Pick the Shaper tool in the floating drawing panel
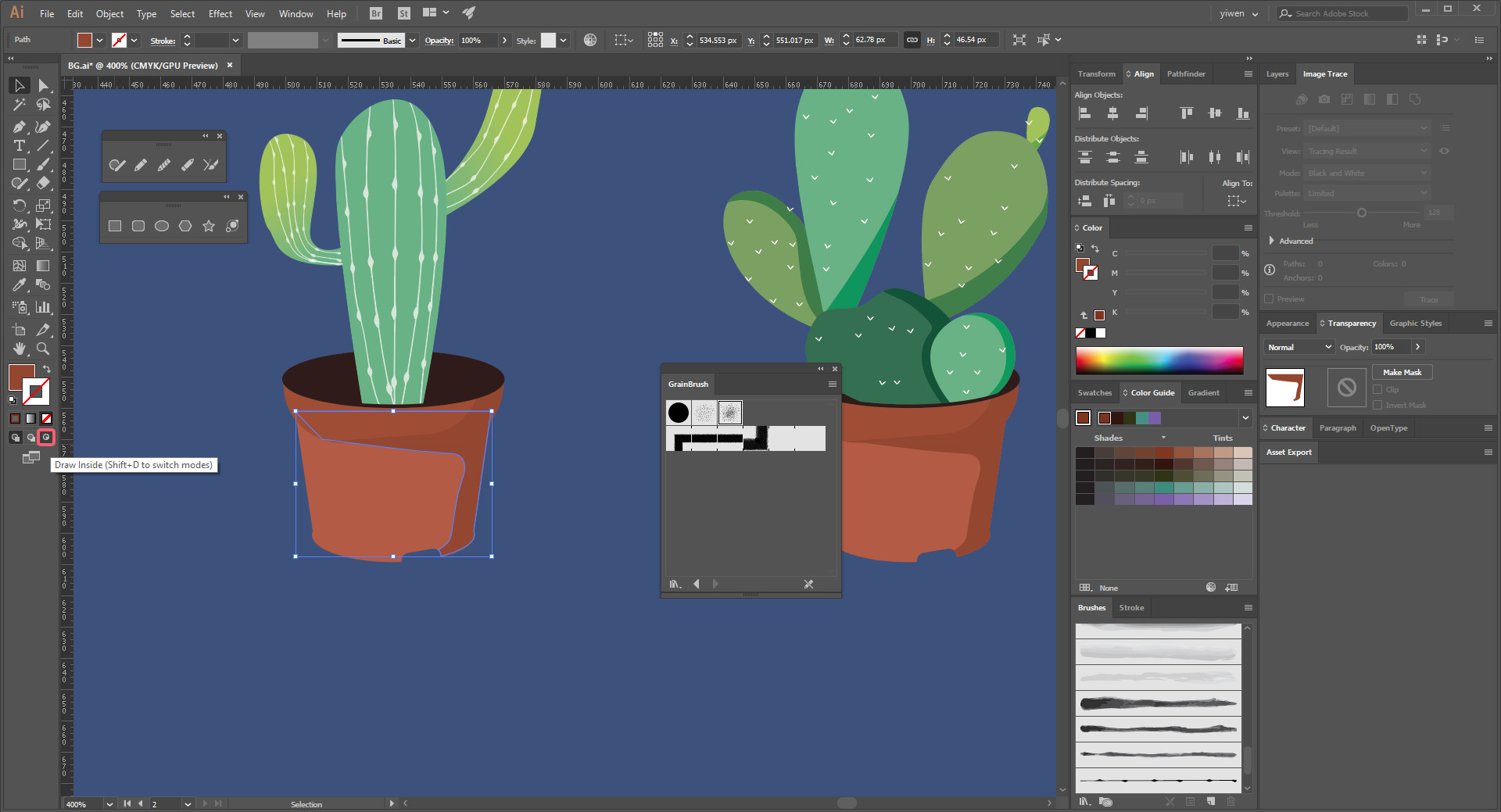The height and width of the screenshot is (812, 1501). click(x=117, y=165)
